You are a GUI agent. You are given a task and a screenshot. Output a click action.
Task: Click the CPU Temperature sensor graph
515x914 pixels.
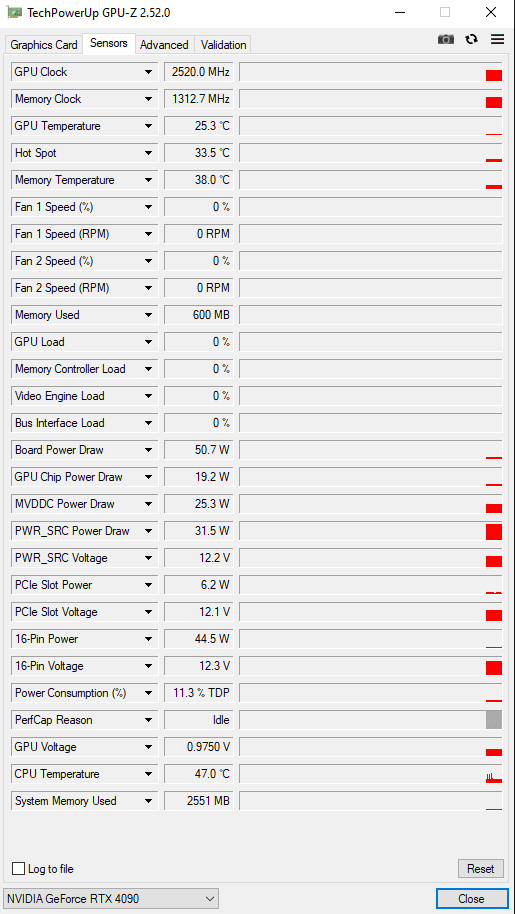(x=371, y=774)
